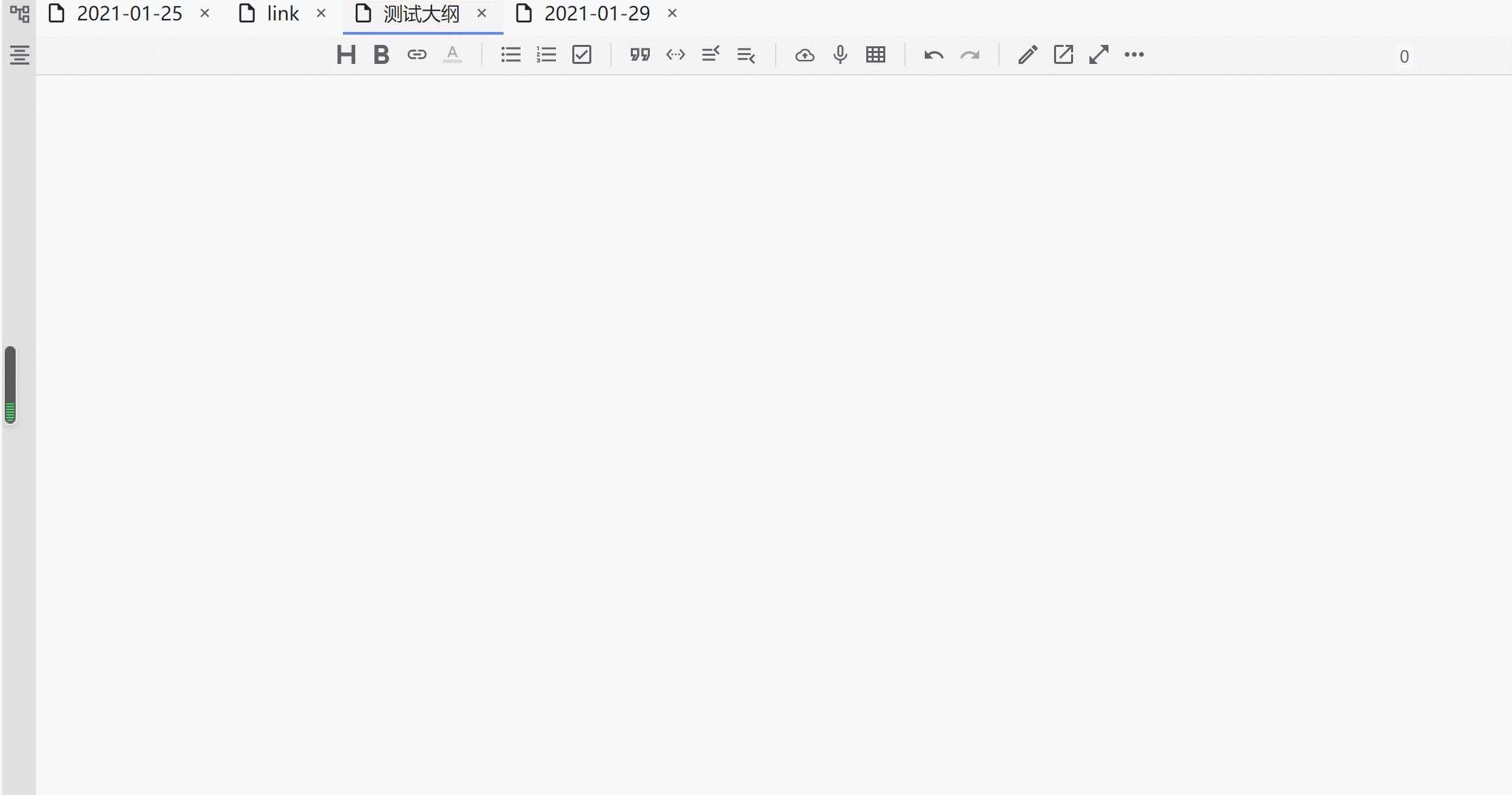1512x795 pixels.
Task: Insert a code block
Action: click(x=675, y=55)
